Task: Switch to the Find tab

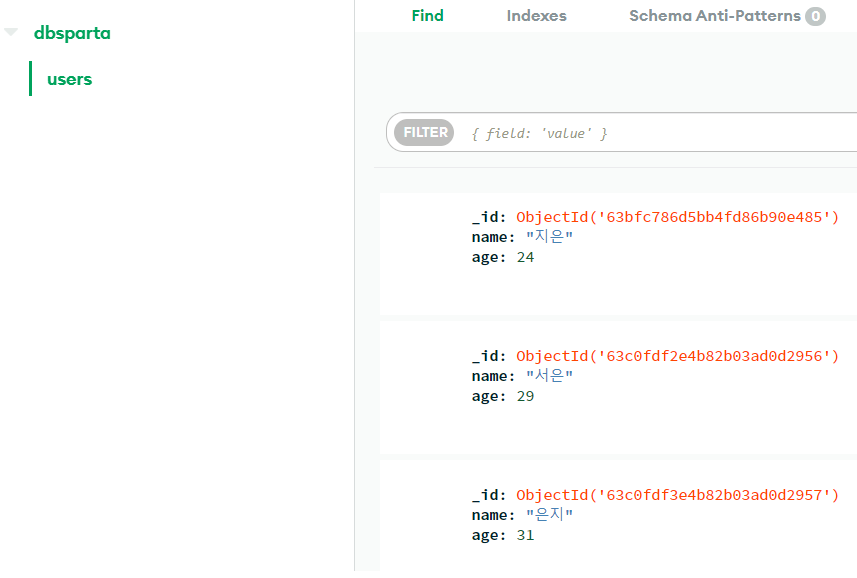Action: (427, 16)
